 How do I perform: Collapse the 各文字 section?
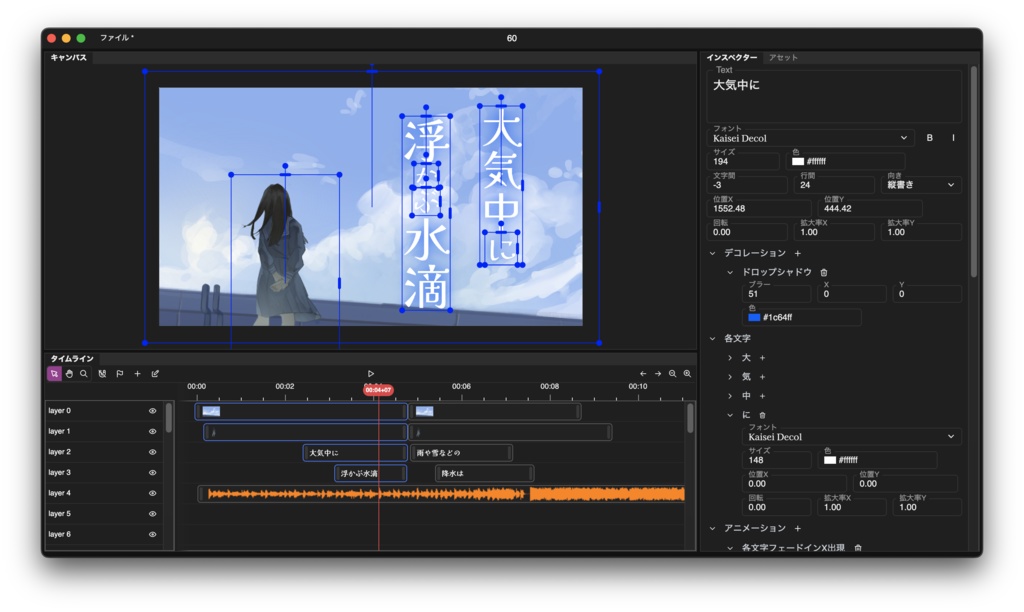point(712,338)
